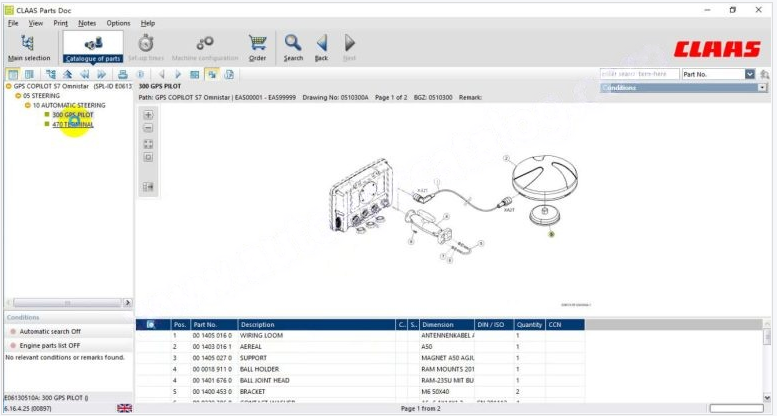This screenshot has width=777, height=416.
Task: Click the search term input field
Action: [638, 74]
